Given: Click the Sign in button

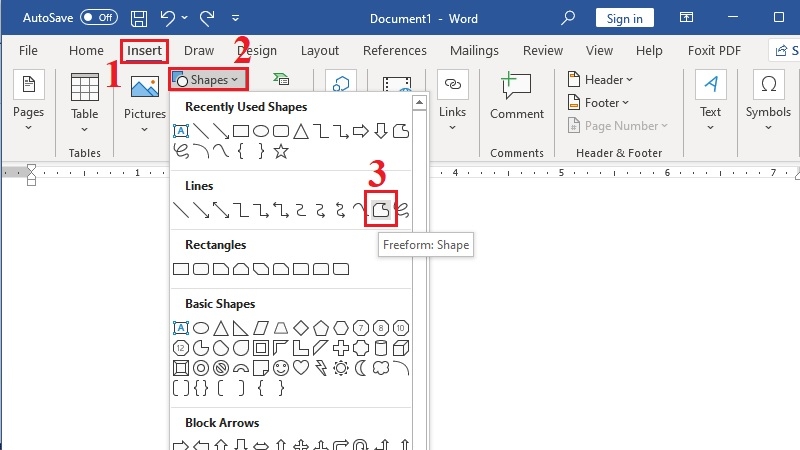Looking at the screenshot, I should point(624,18).
